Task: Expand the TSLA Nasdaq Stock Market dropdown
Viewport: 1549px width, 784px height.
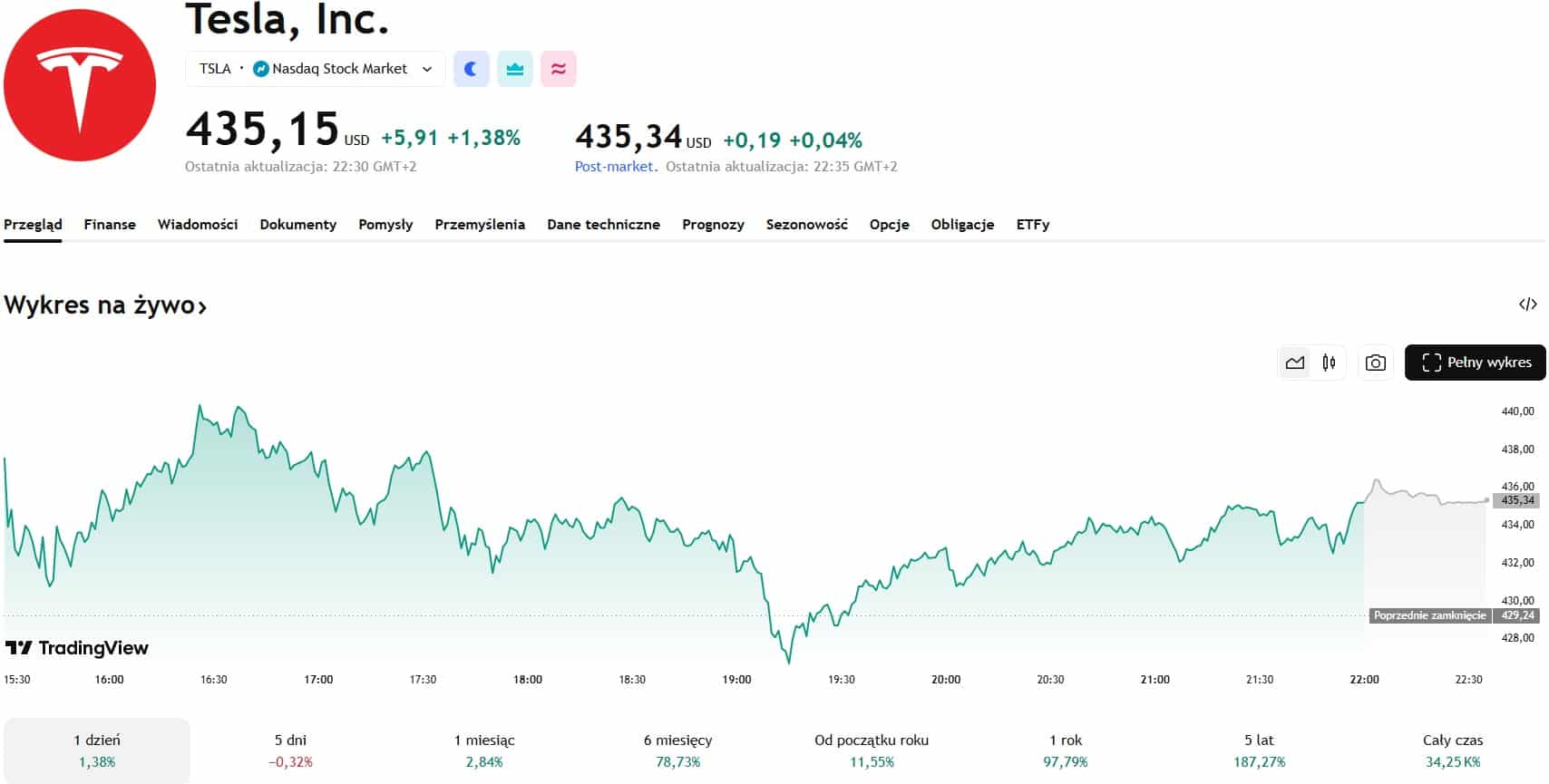Action: click(x=427, y=69)
